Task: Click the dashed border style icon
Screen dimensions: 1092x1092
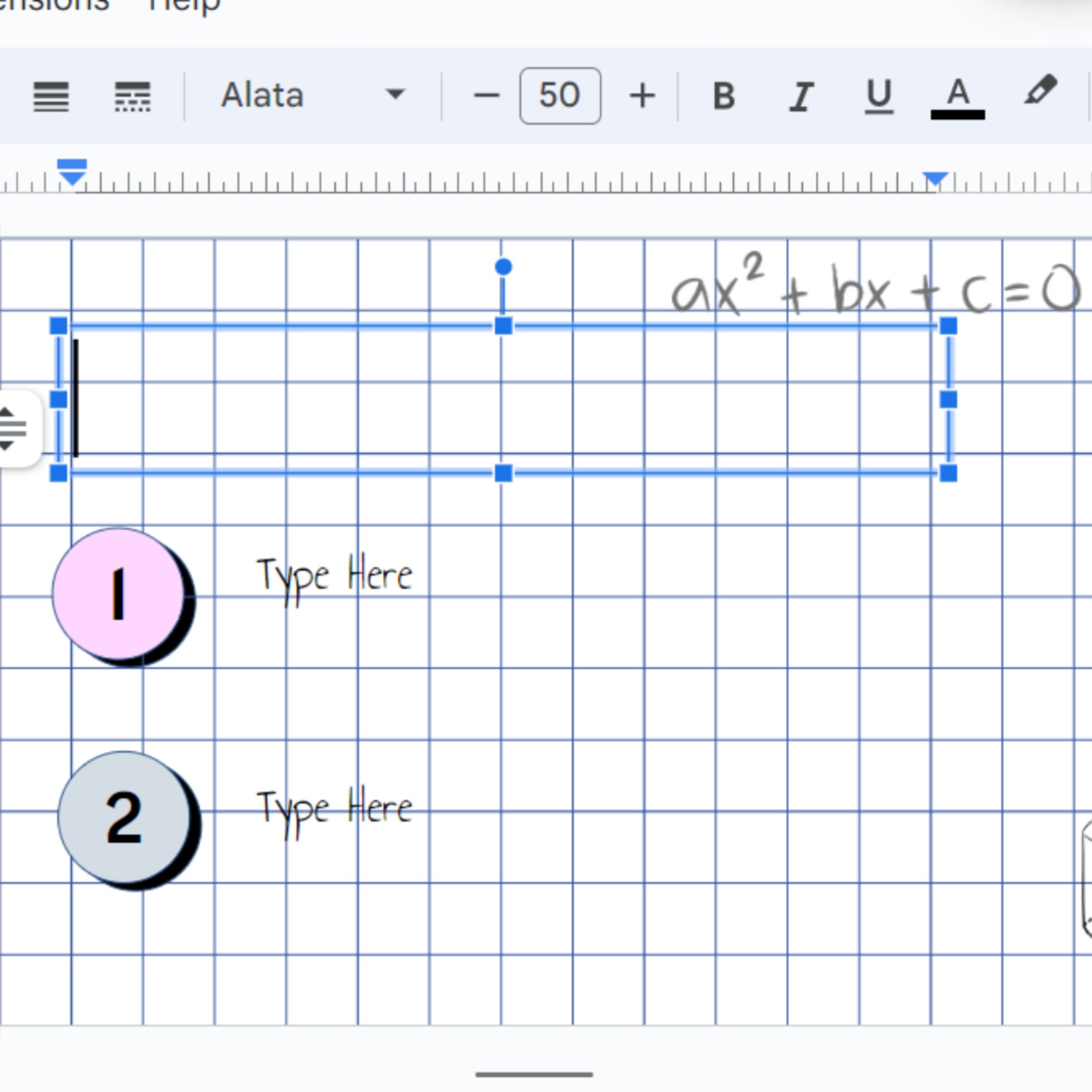Action: (x=134, y=96)
